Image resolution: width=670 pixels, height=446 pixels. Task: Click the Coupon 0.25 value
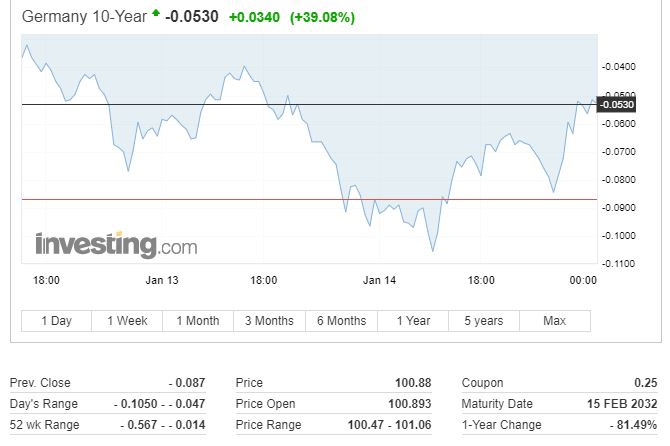click(x=646, y=383)
